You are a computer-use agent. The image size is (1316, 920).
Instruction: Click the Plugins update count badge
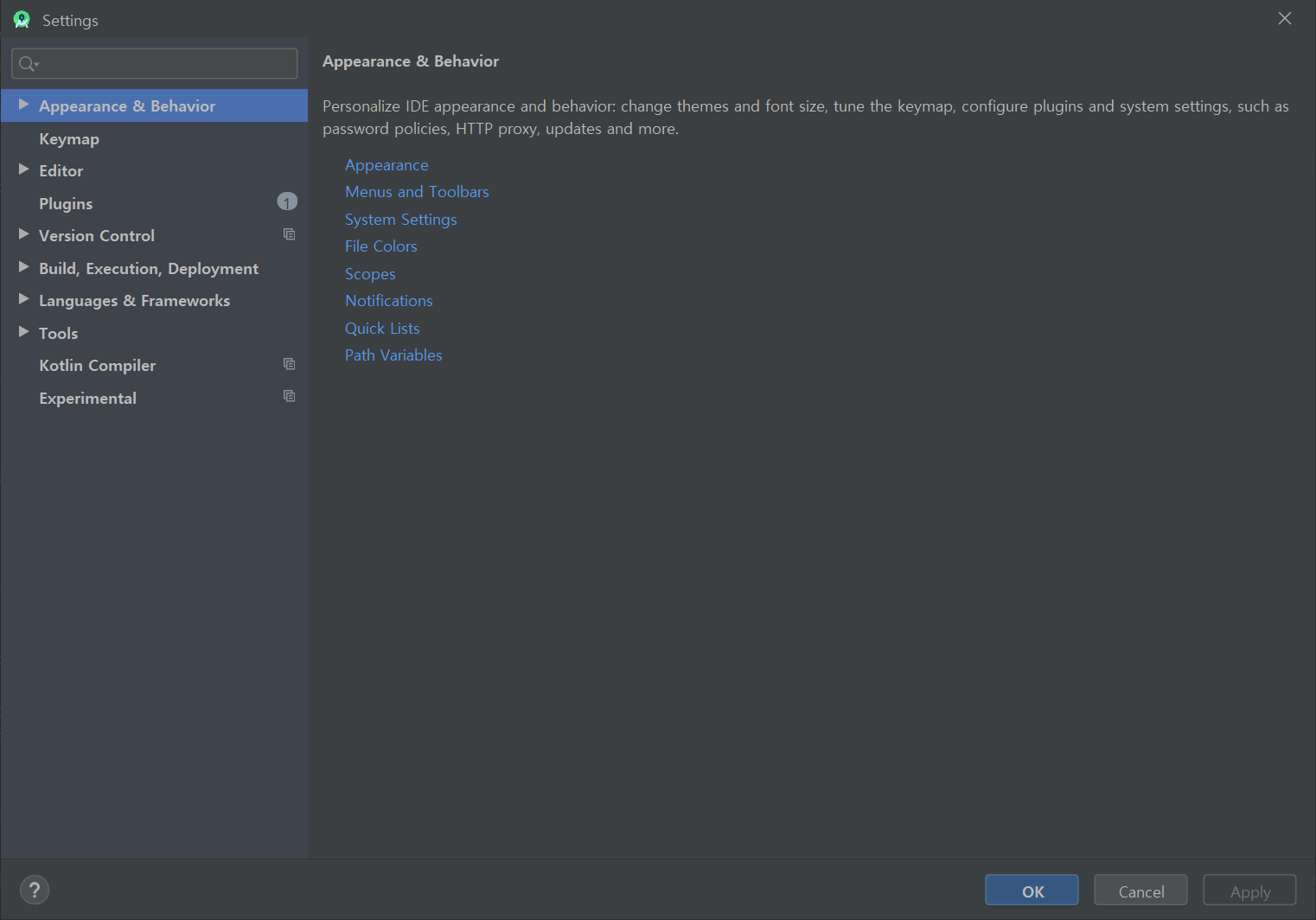coord(287,202)
